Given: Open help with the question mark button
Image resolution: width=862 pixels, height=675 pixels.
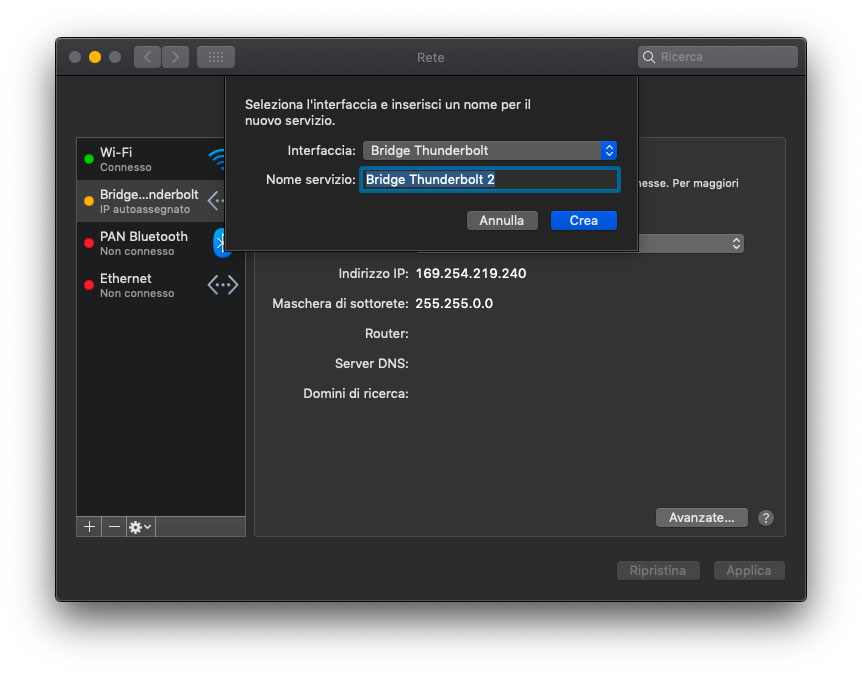Looking at the screenshot, I should pos(766,518).
